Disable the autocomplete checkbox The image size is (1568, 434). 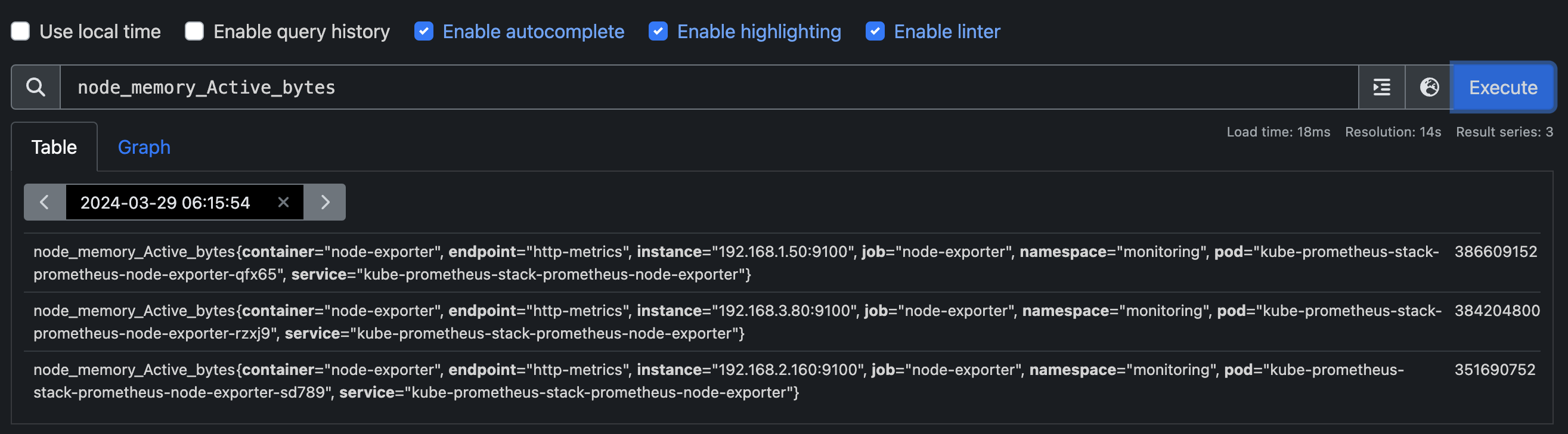(x=424, y=31)
